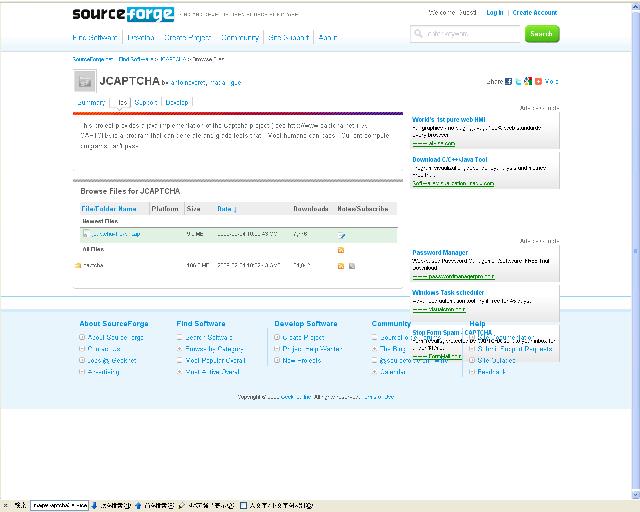This screenshot has width=640, height=512.
Task: Click the SourceForge logo
Action: 123,14
